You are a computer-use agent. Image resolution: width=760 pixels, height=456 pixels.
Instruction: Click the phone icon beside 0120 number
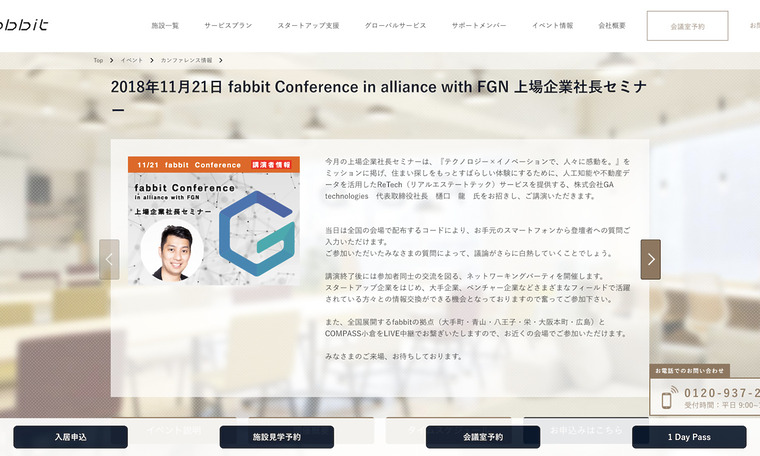[669, 397]
